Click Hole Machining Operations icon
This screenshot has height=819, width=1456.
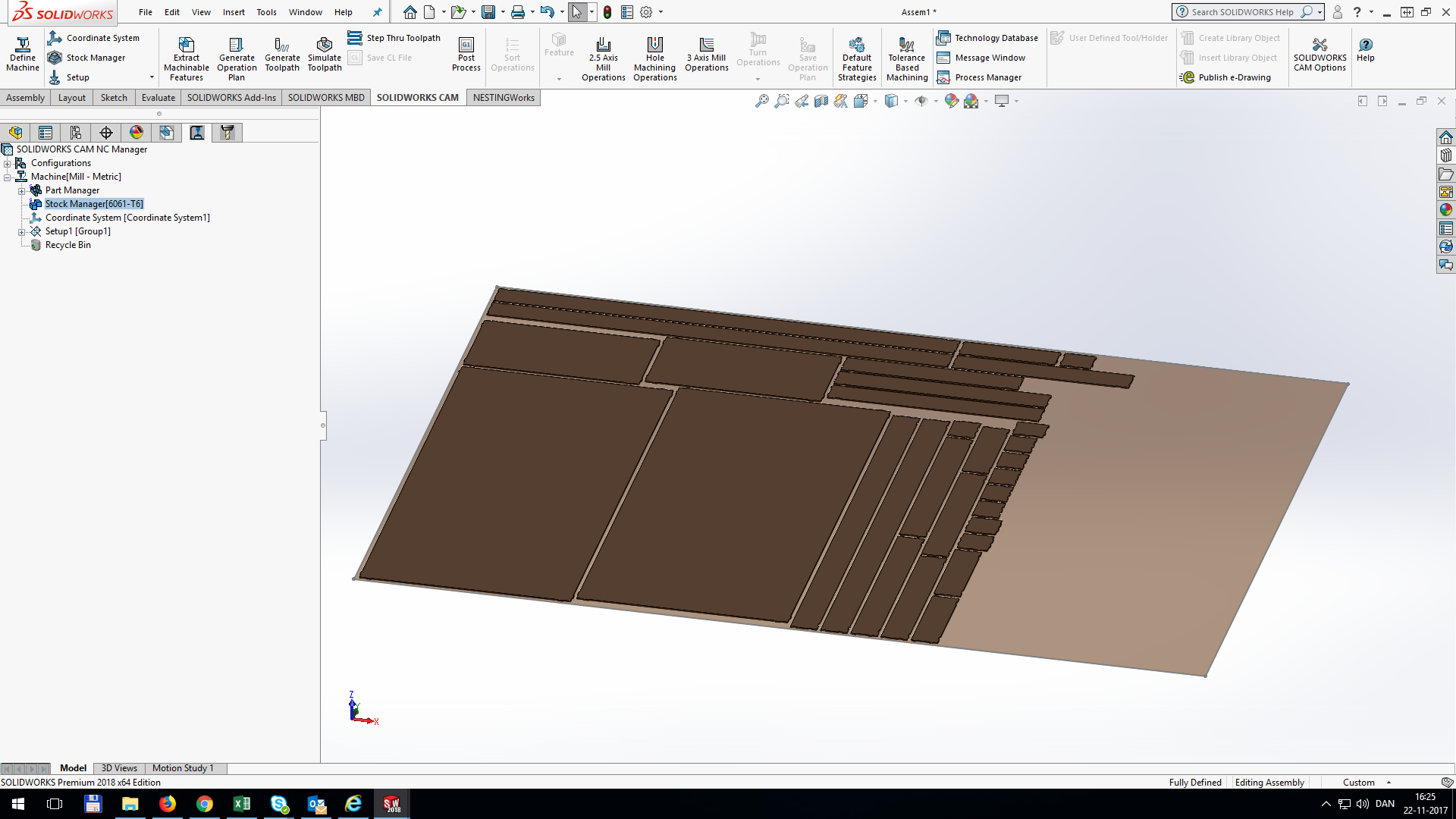(654, 57)
